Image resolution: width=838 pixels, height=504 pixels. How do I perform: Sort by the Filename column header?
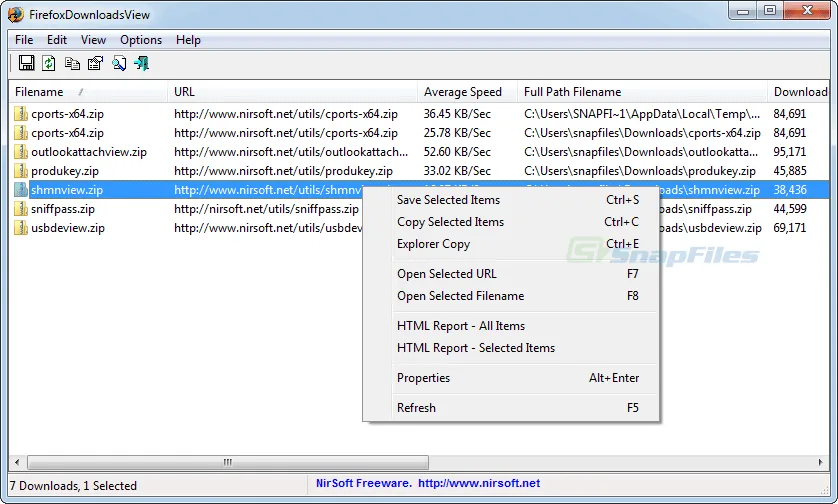coord(88,92)
